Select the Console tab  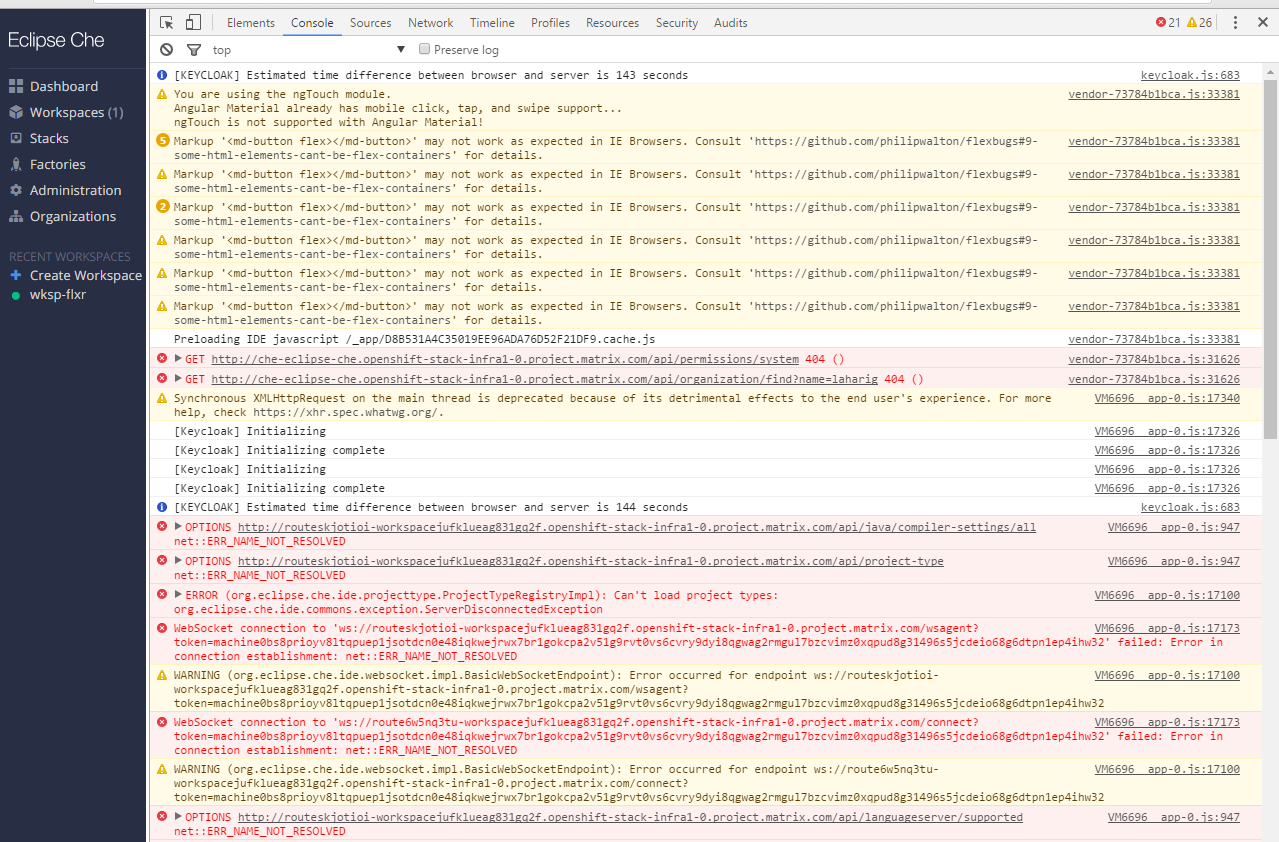[312, 23]
